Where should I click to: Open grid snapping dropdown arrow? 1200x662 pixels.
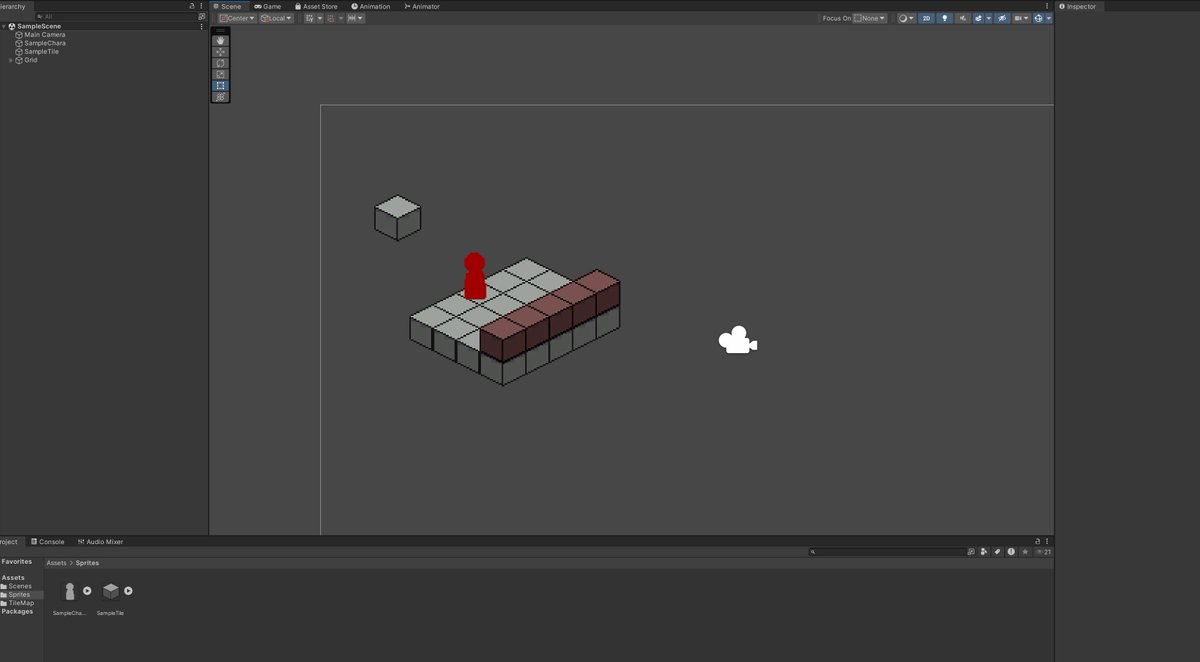click(341, 18)
